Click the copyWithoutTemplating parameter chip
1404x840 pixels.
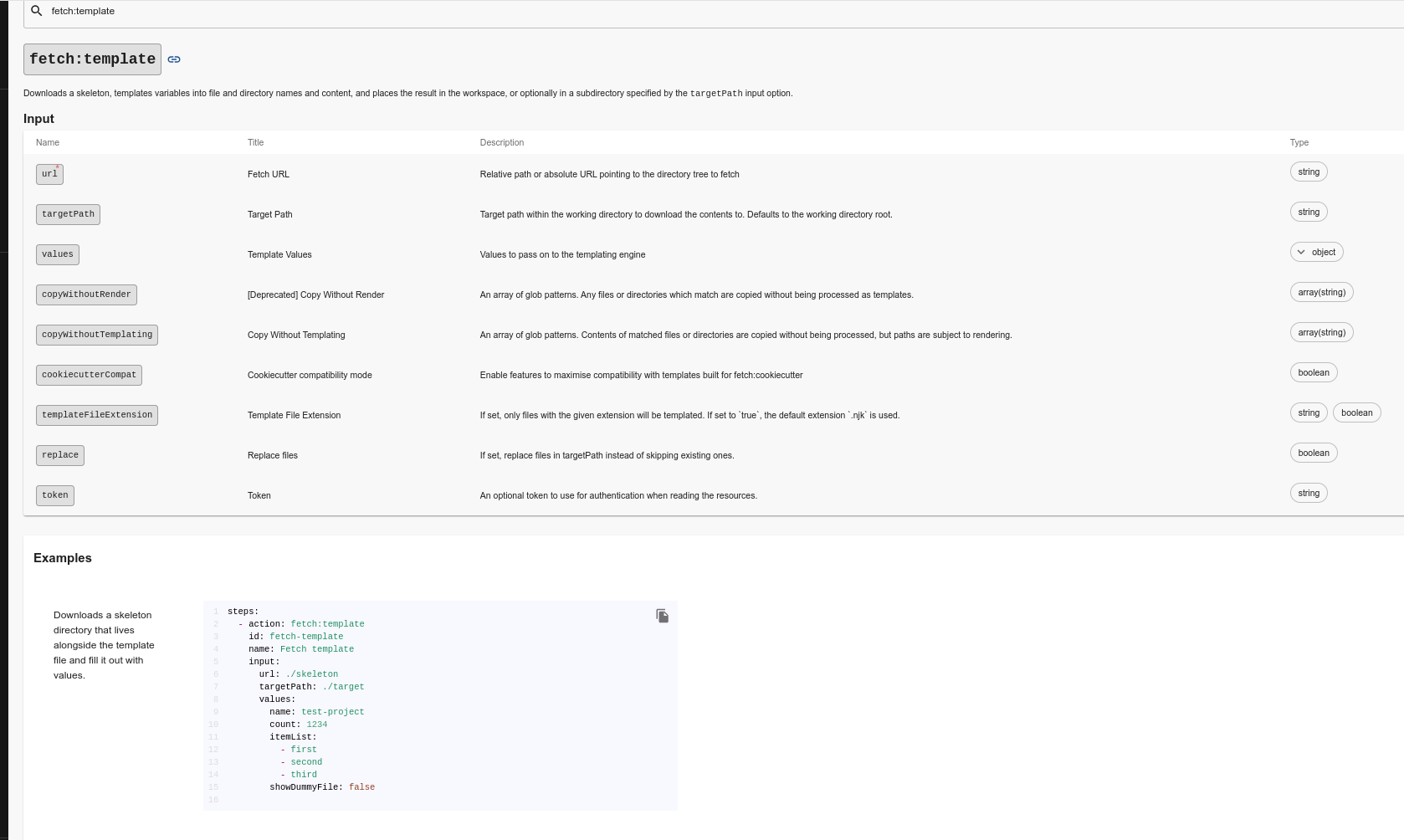tap(97, 335)
